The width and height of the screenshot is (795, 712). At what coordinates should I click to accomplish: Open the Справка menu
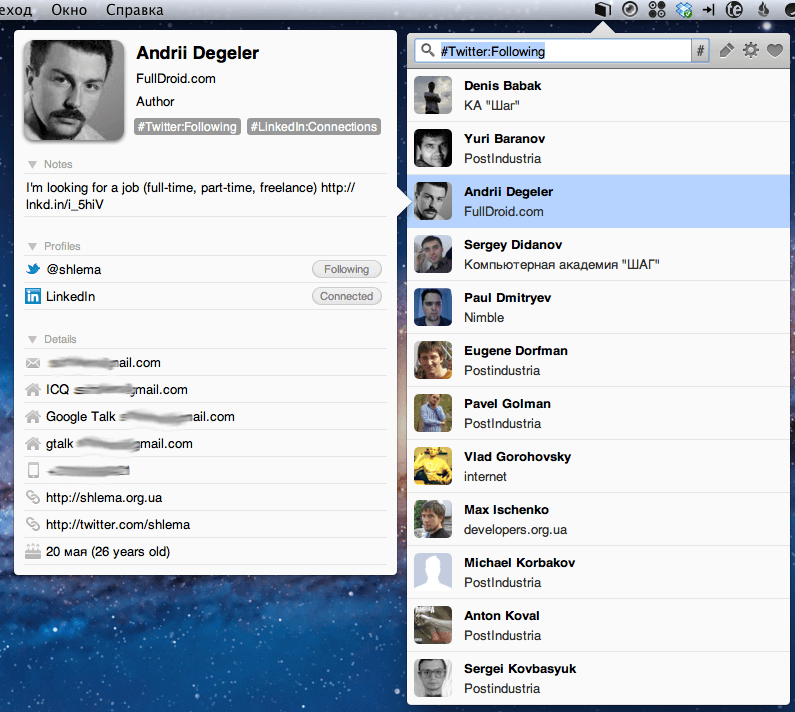[134, 10]
